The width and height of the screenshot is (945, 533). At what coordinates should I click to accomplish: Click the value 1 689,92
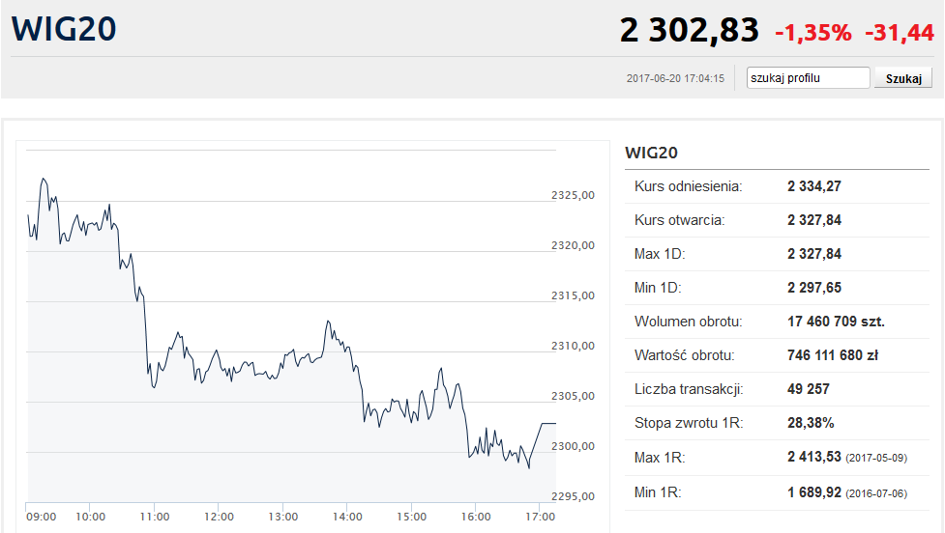pyautogui.click(x=814, y=492)
